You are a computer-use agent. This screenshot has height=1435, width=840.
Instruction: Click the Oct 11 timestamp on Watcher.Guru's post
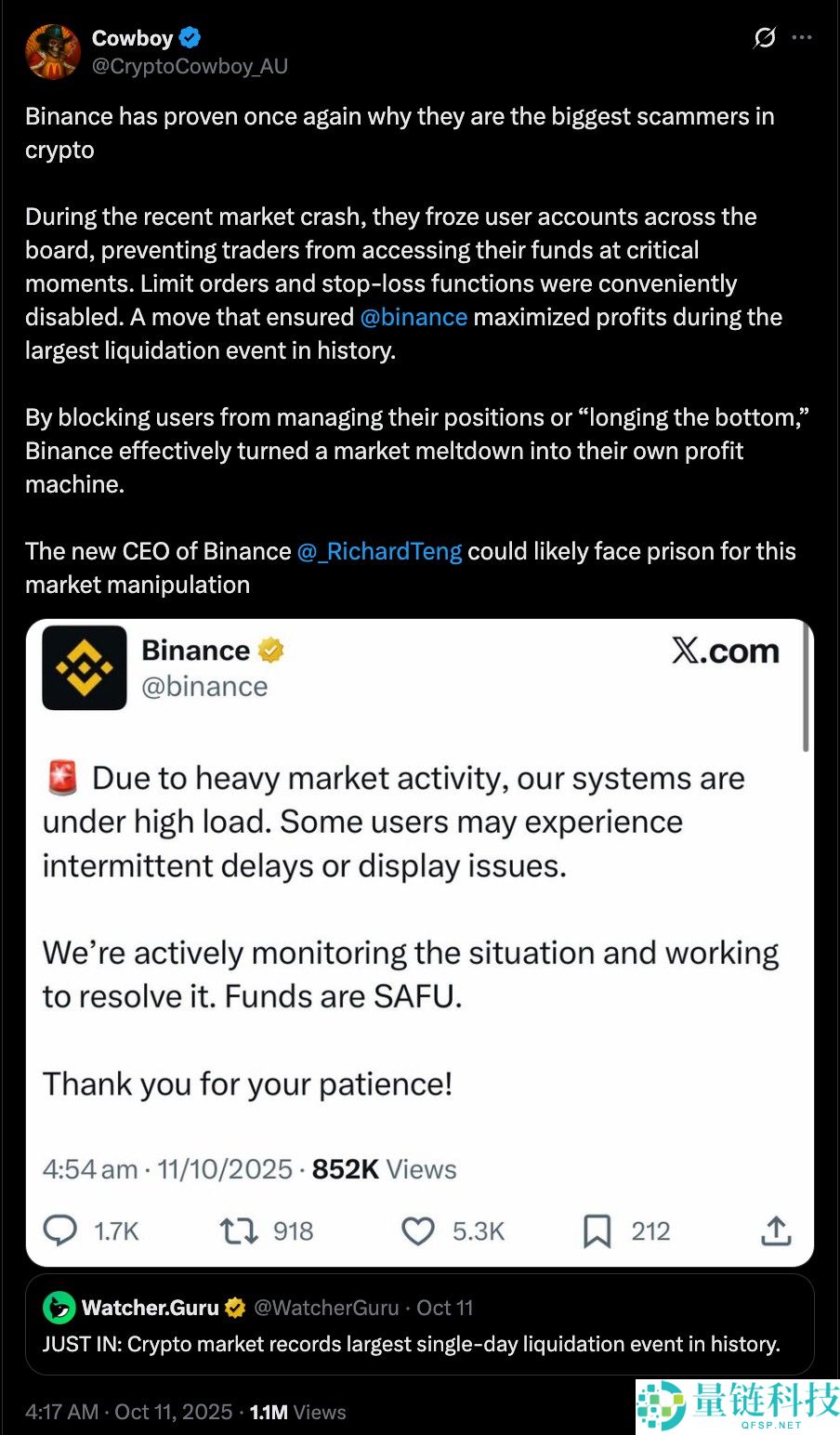point(444,1307)
